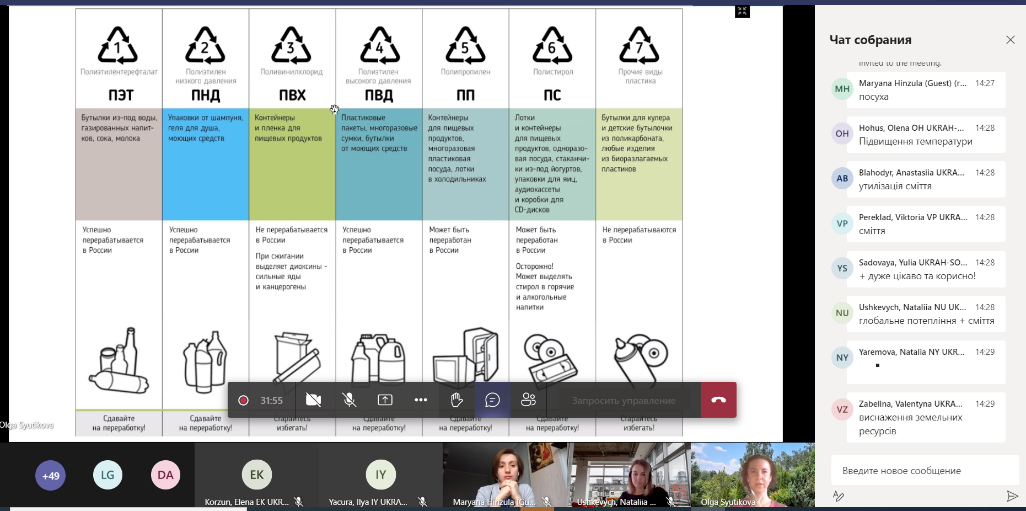Close the Чат собрания panel
The image size is (1026, 511).
[1010, 39]
